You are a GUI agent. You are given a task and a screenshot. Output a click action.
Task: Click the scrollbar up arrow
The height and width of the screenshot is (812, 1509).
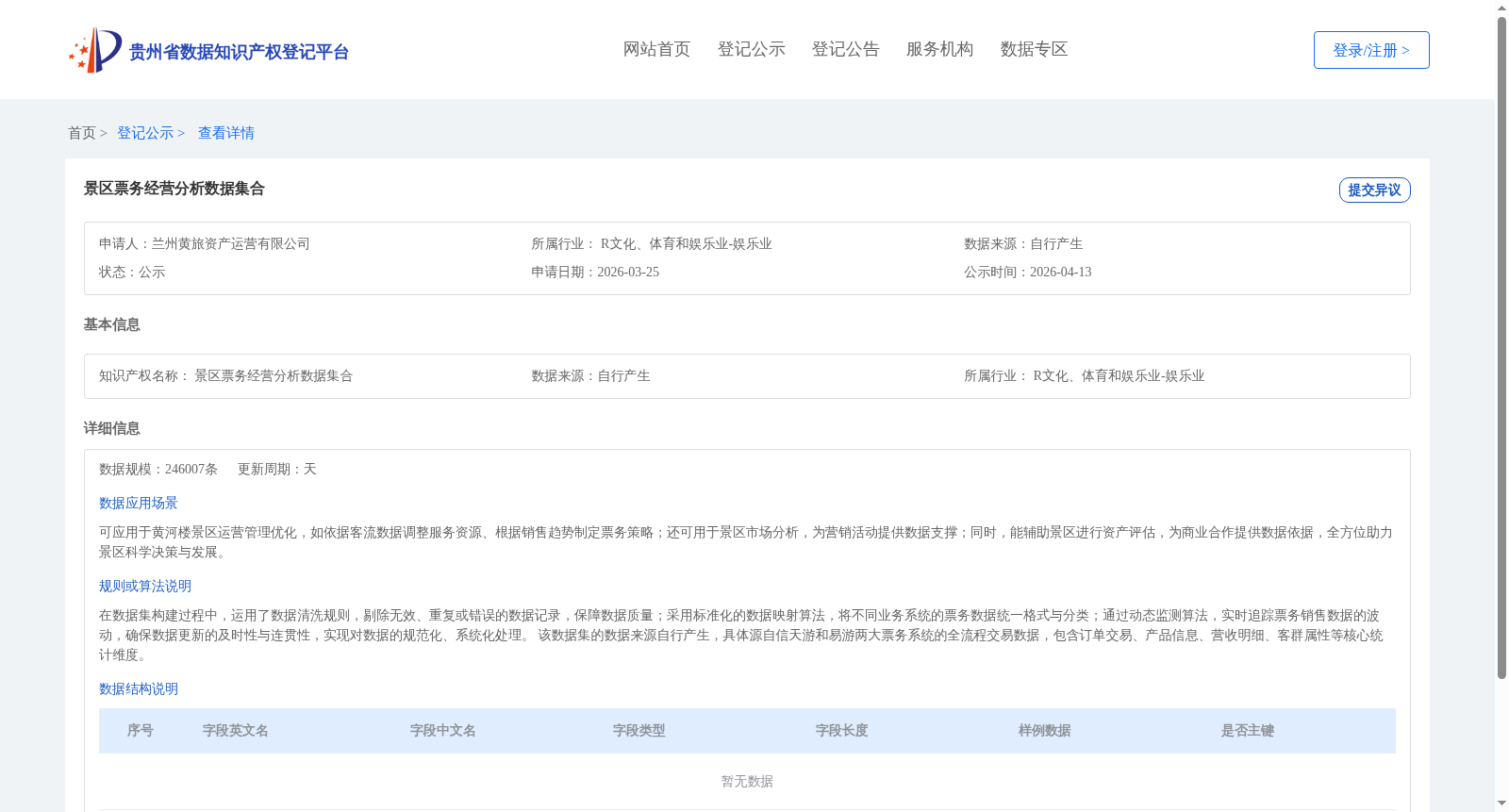click(x=1501, y=8)
